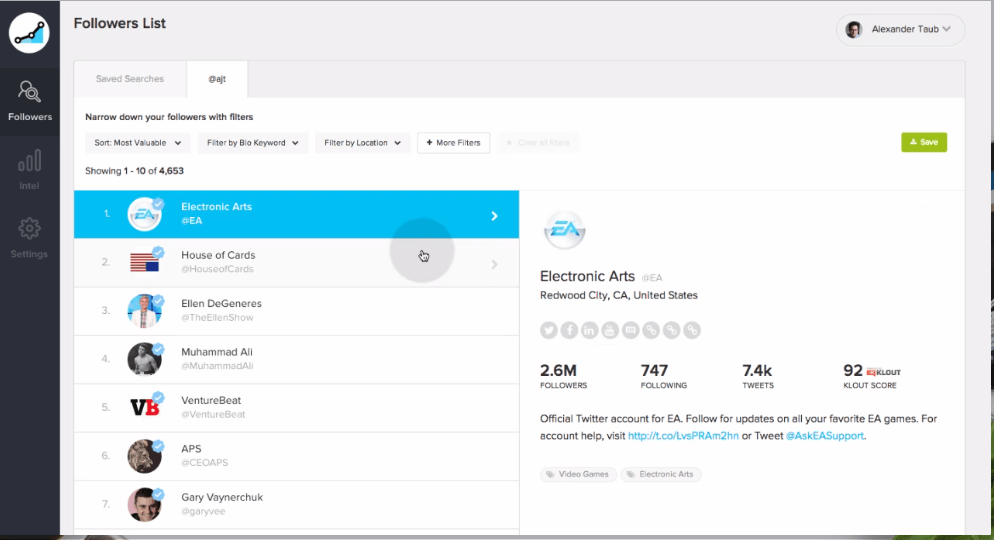994x540 pixels.
Task: Click the 747 Following stat
Action: pos(663,376)
